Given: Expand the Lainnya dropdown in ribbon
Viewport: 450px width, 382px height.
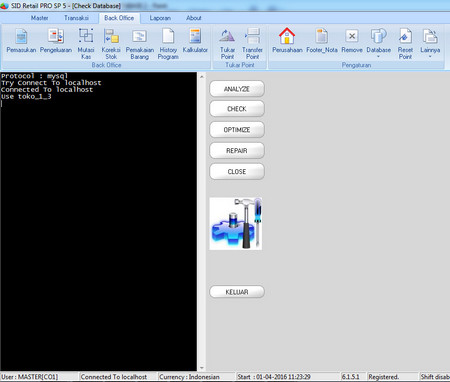Looking at the screenshot, I should pos(430,43).
